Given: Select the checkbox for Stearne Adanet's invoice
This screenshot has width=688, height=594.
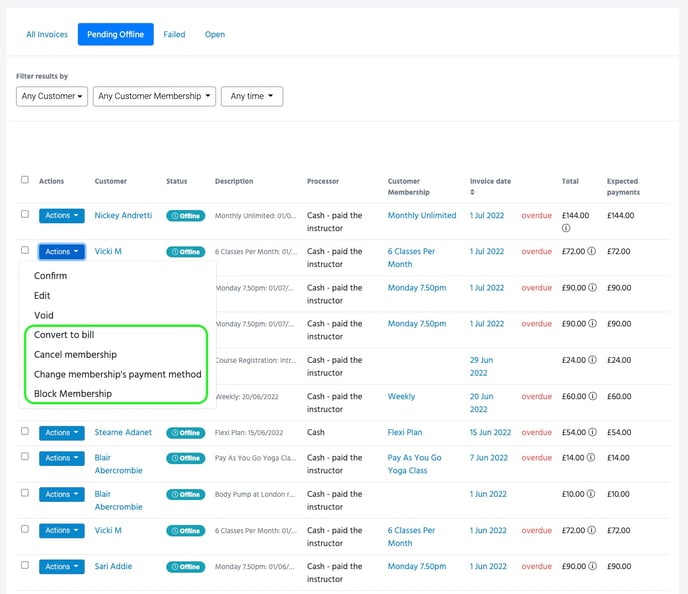Looking at the screenshot, I should pyautogui.click(x=25, y=432).
